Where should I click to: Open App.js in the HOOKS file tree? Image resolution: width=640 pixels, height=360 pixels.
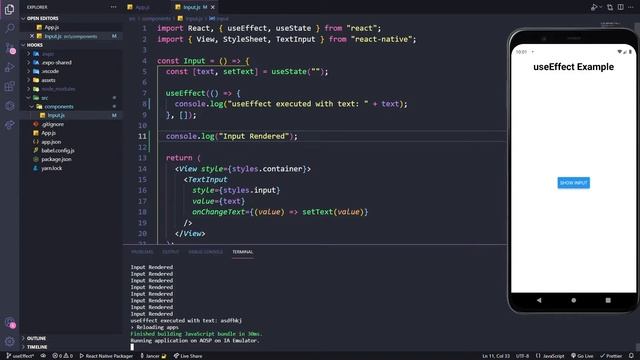pyautogui.click(x=48, y=133)
